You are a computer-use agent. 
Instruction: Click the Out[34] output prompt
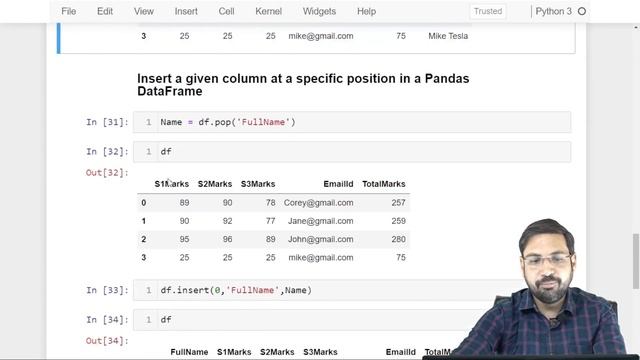107,341
